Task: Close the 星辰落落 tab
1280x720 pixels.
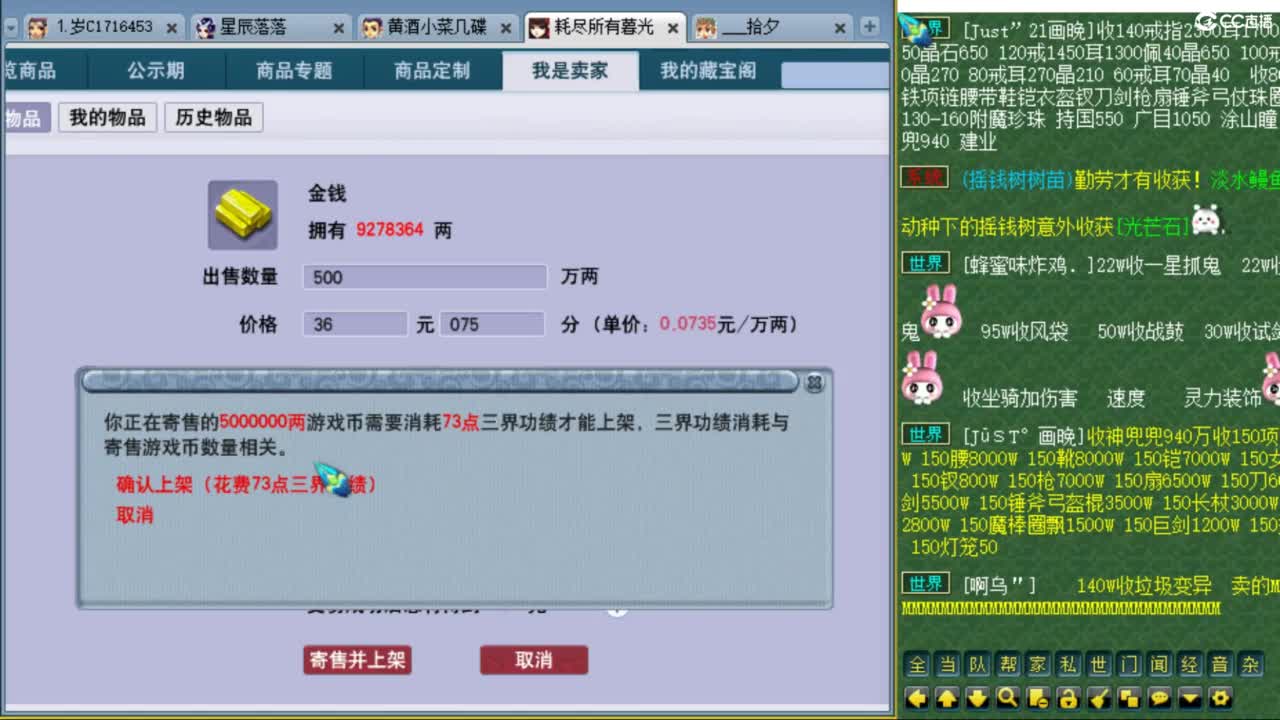Action: pos(338,28)
